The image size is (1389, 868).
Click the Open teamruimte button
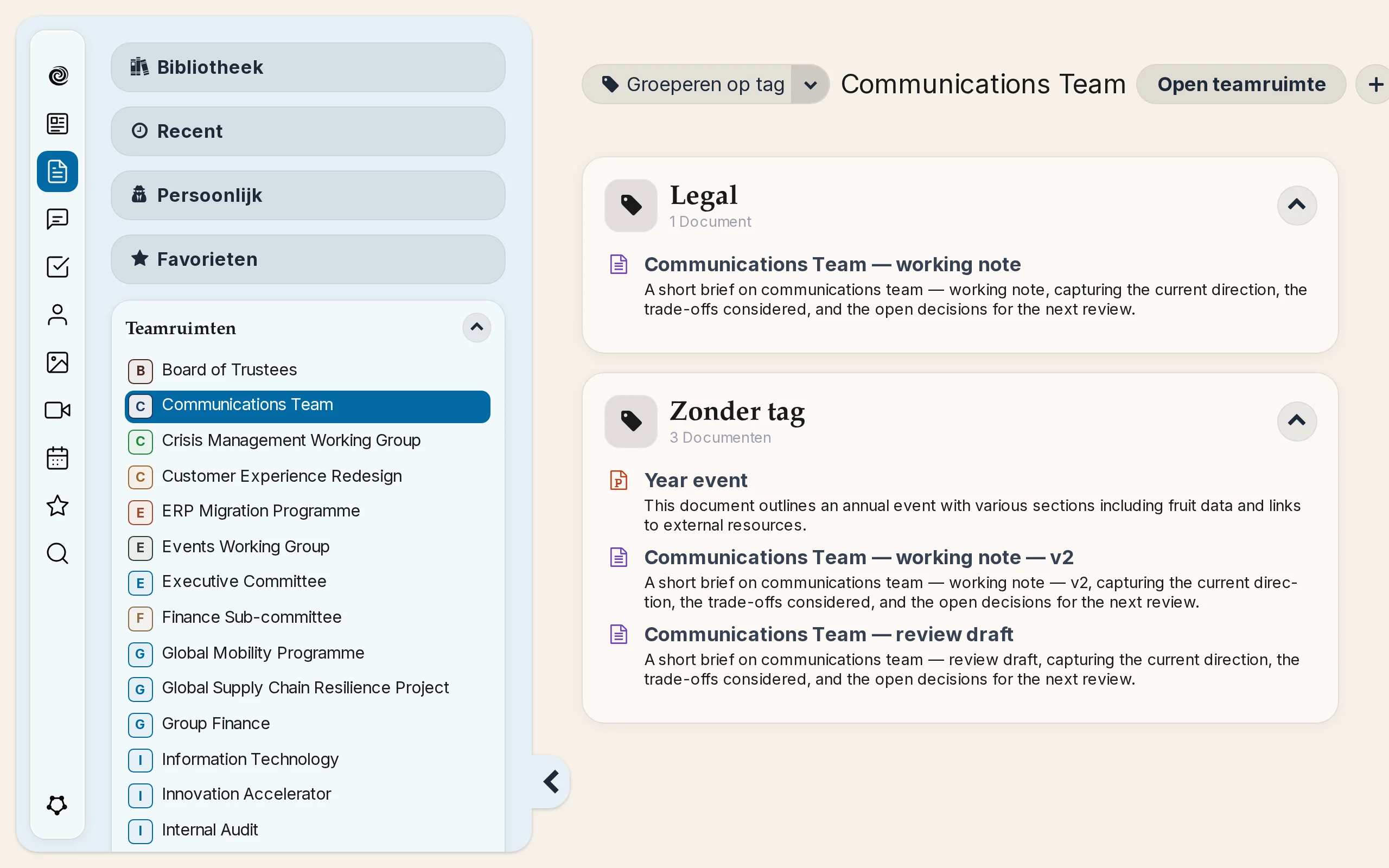[x=1241, y=85]
